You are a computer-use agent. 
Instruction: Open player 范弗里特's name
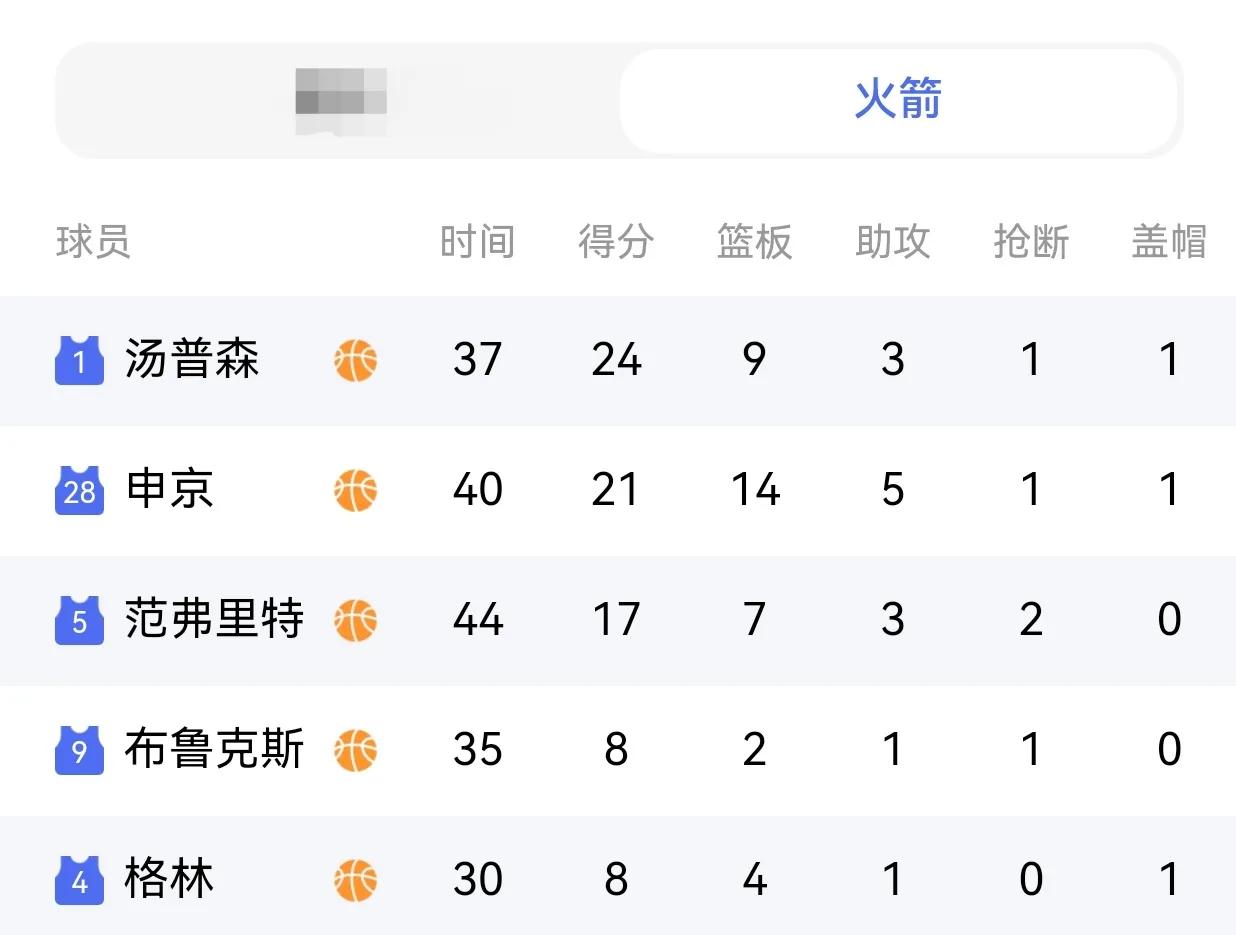click(x=214, y=620)
